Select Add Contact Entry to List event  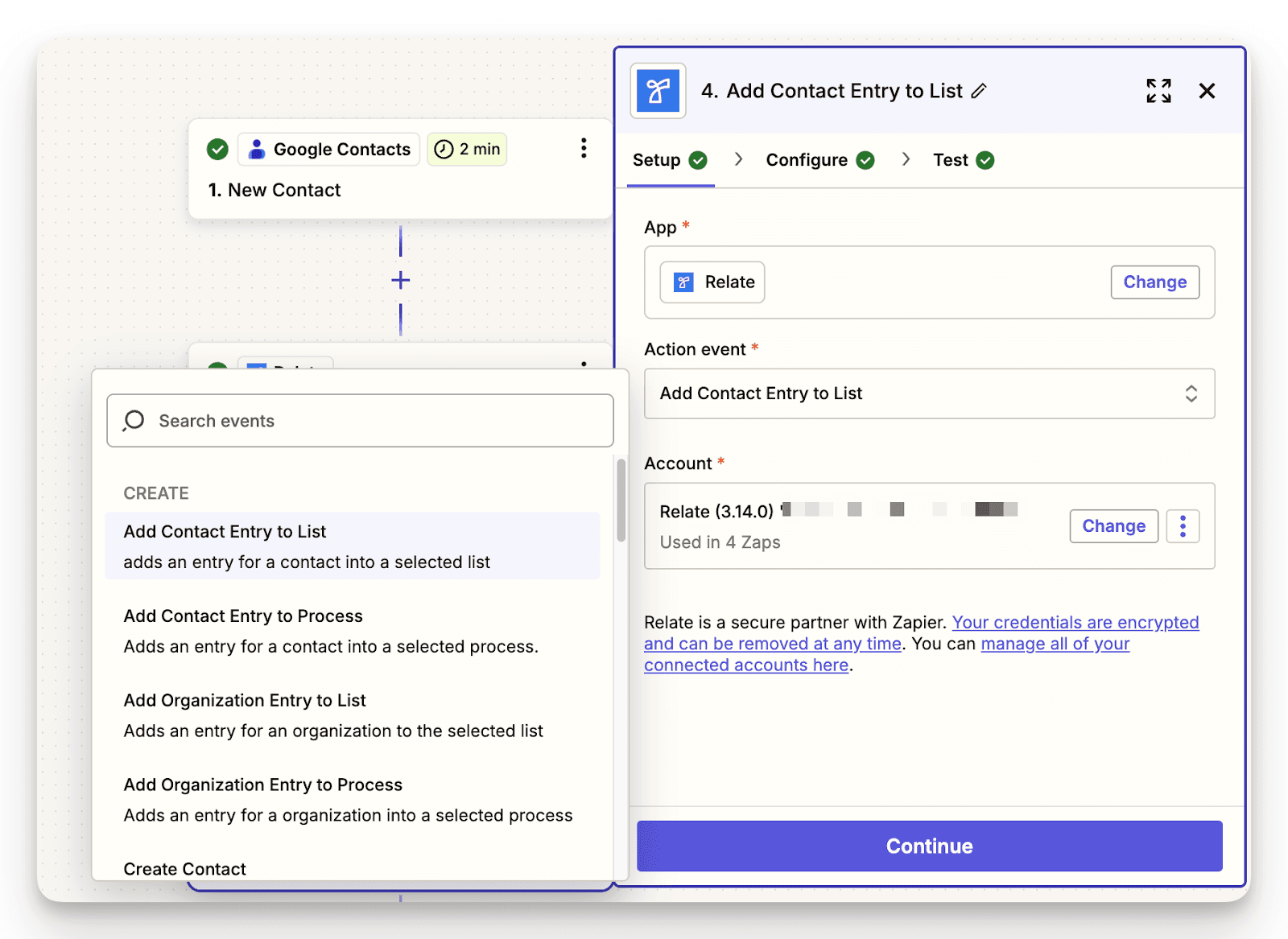click(353, 546)
